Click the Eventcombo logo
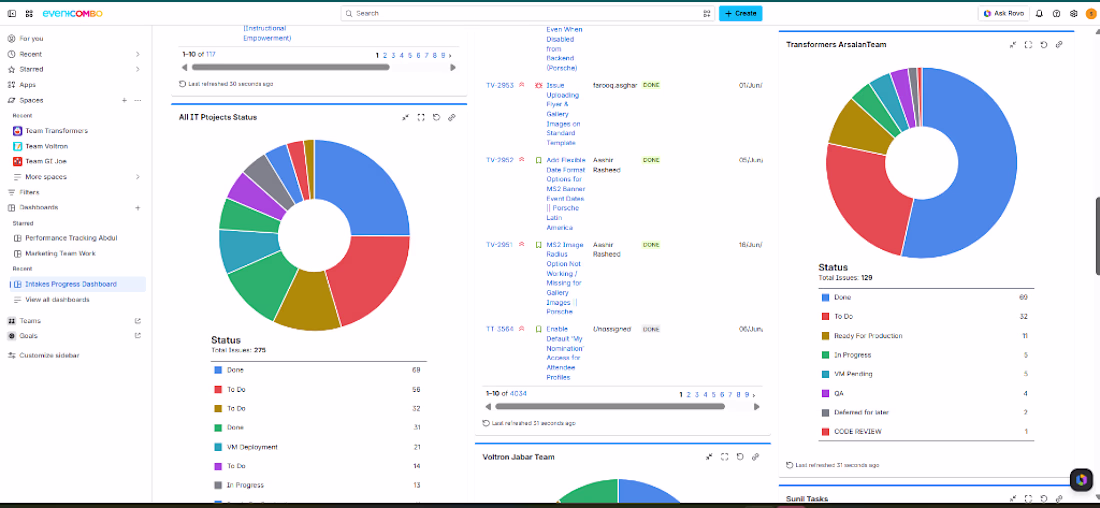Image resolution: width=1100 pixels, height=508 pixels. 72,13
